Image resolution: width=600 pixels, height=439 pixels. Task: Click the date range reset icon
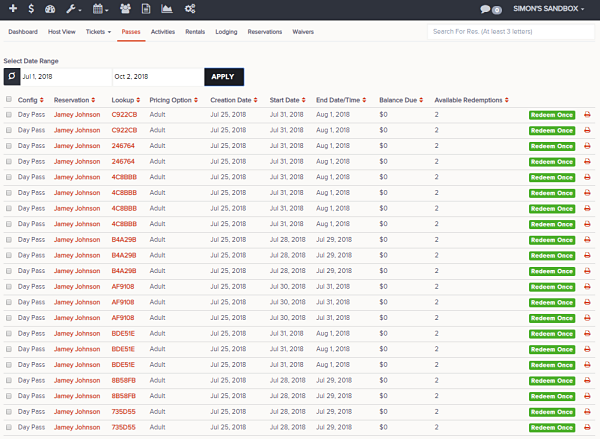(x=12, y=77)
